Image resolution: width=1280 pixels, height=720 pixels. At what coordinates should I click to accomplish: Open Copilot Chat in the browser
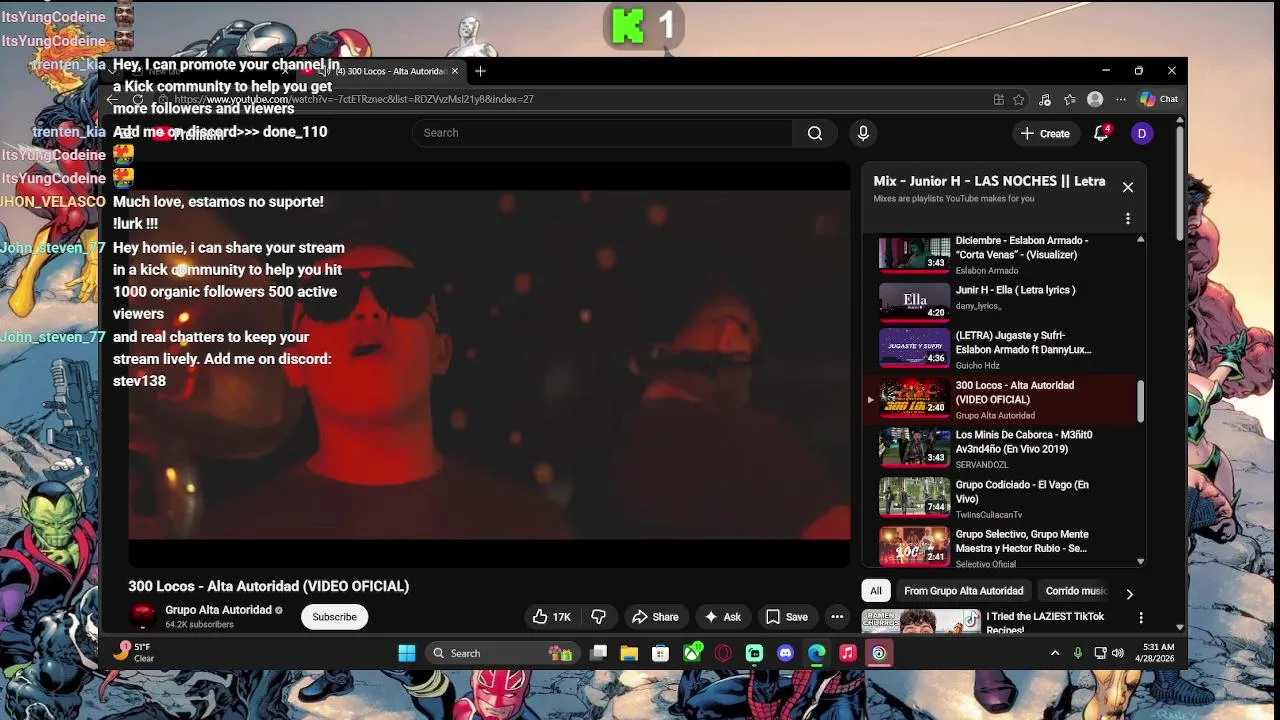pyautogui.click(x=1159, y=99)
